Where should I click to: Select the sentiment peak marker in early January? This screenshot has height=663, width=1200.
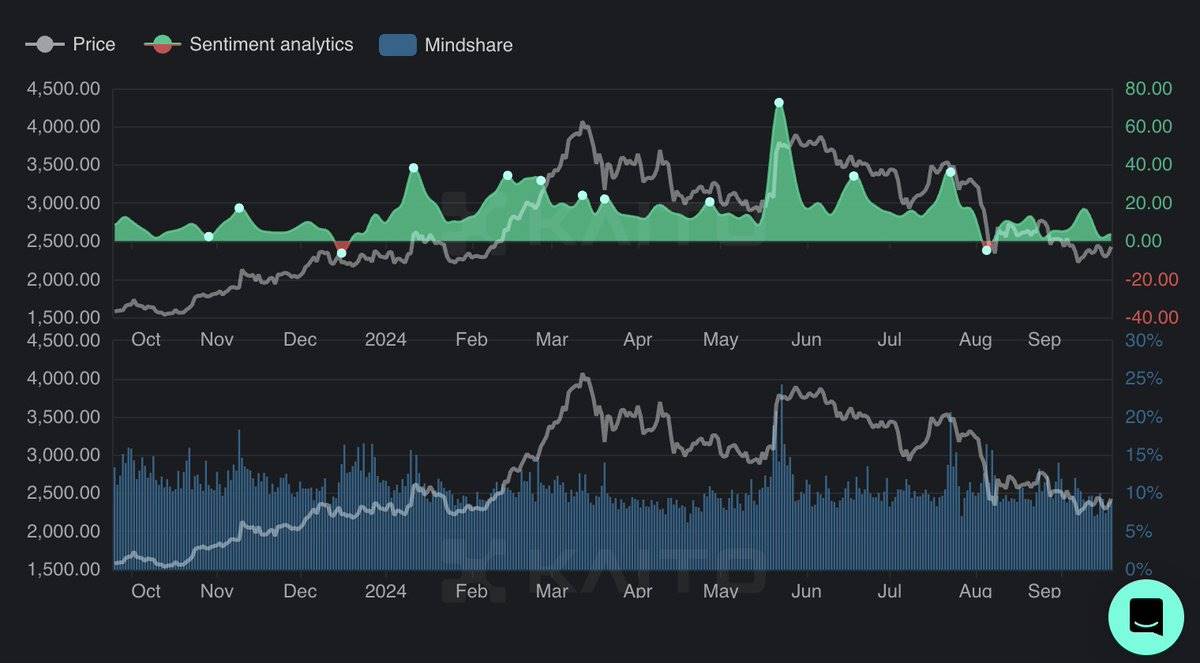413,168
